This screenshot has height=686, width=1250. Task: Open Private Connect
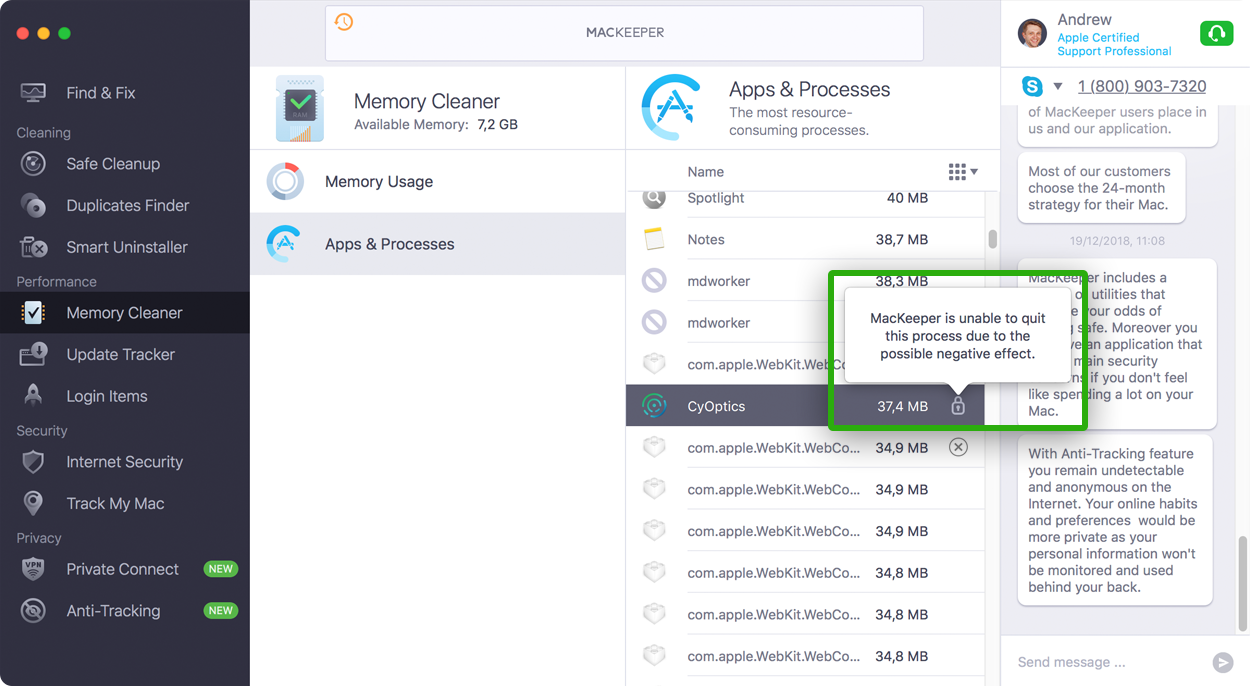click(124, 569)
